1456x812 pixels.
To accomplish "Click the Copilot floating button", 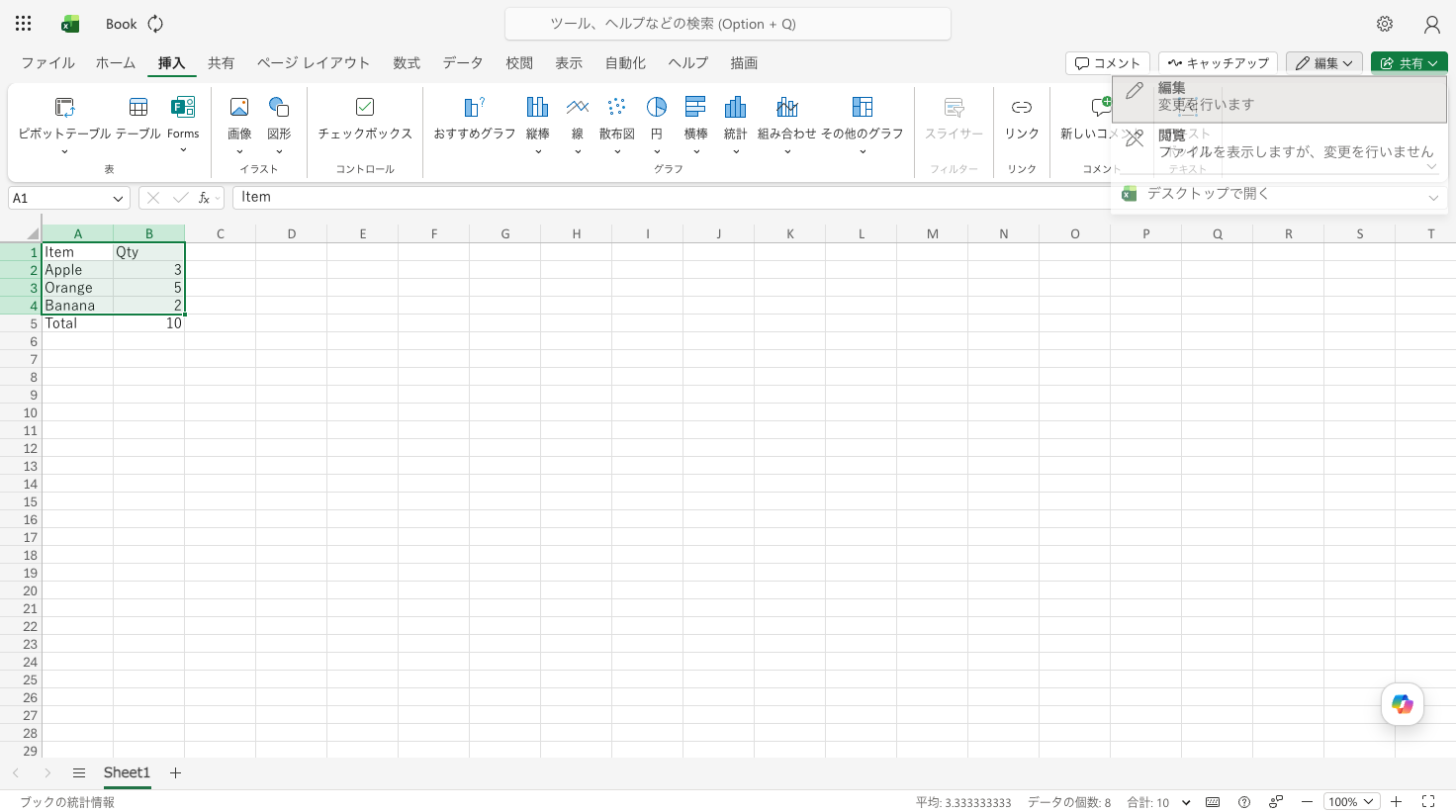I will [1403, 704].
